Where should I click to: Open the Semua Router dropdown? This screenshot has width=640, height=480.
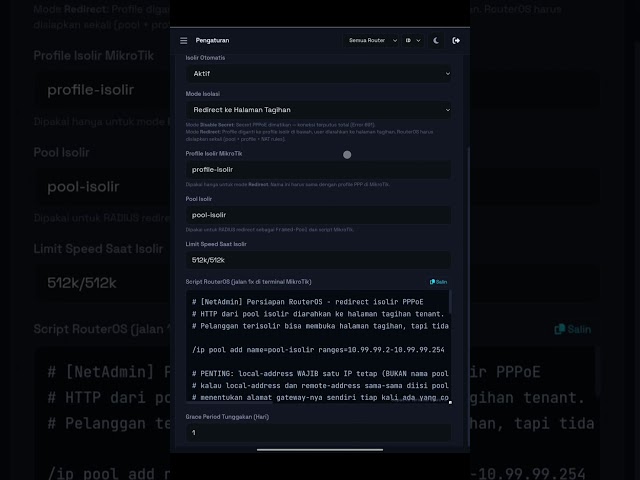point(371,40)
